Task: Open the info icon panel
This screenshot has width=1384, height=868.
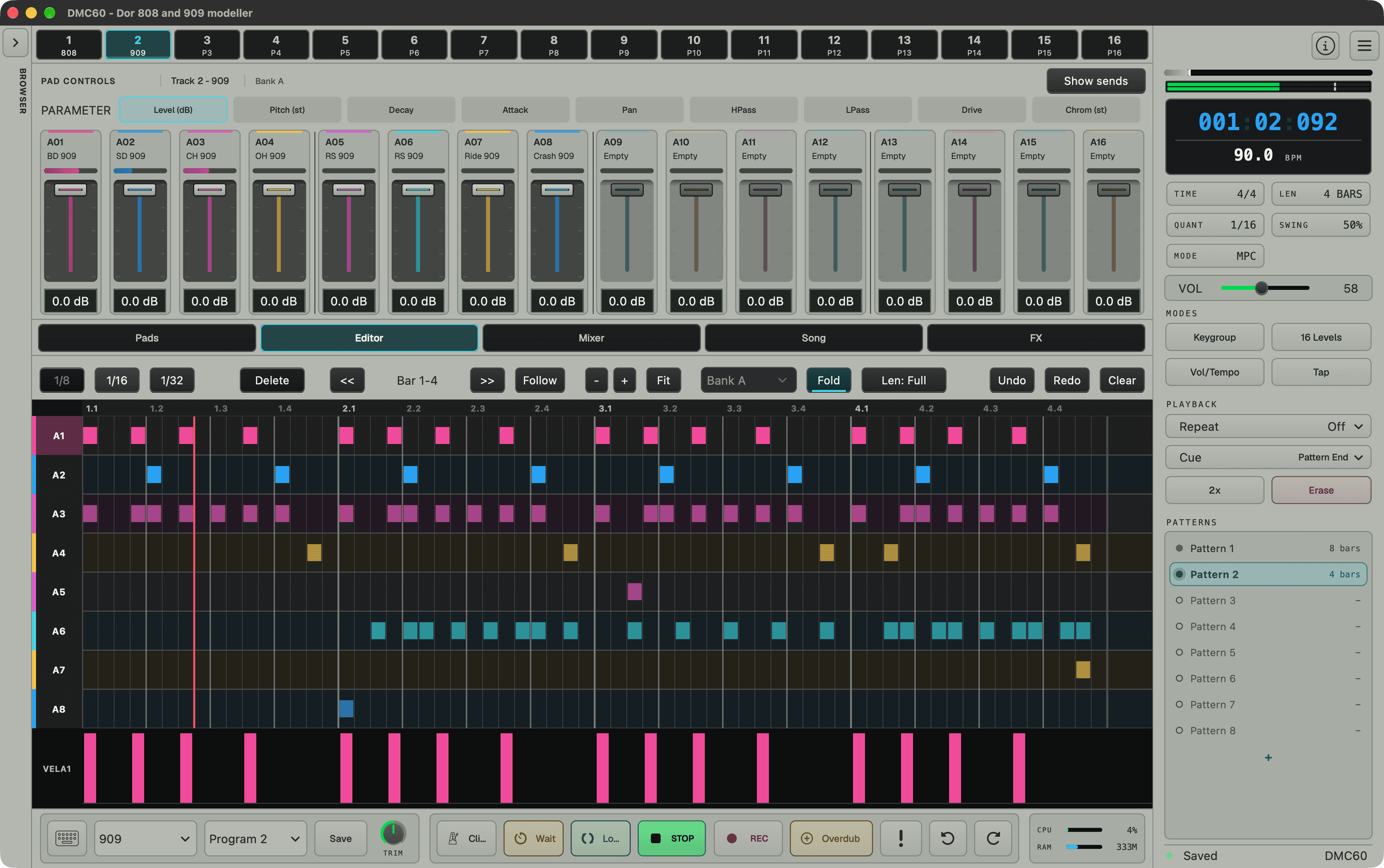Action: click(1325, 45)
